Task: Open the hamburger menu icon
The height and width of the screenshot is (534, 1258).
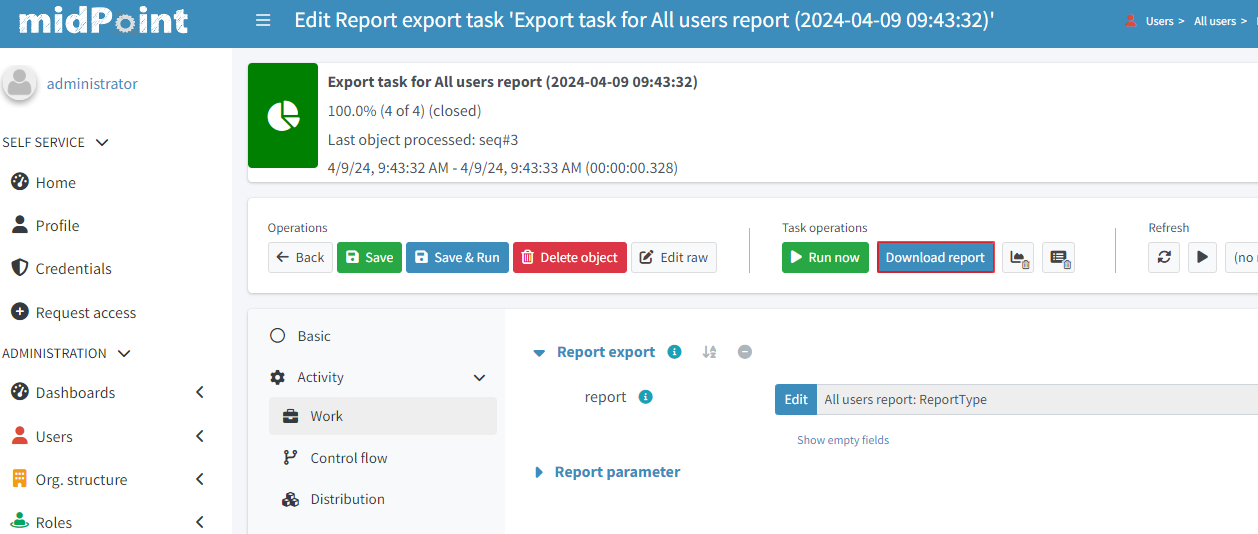Action: pos(263,20)
